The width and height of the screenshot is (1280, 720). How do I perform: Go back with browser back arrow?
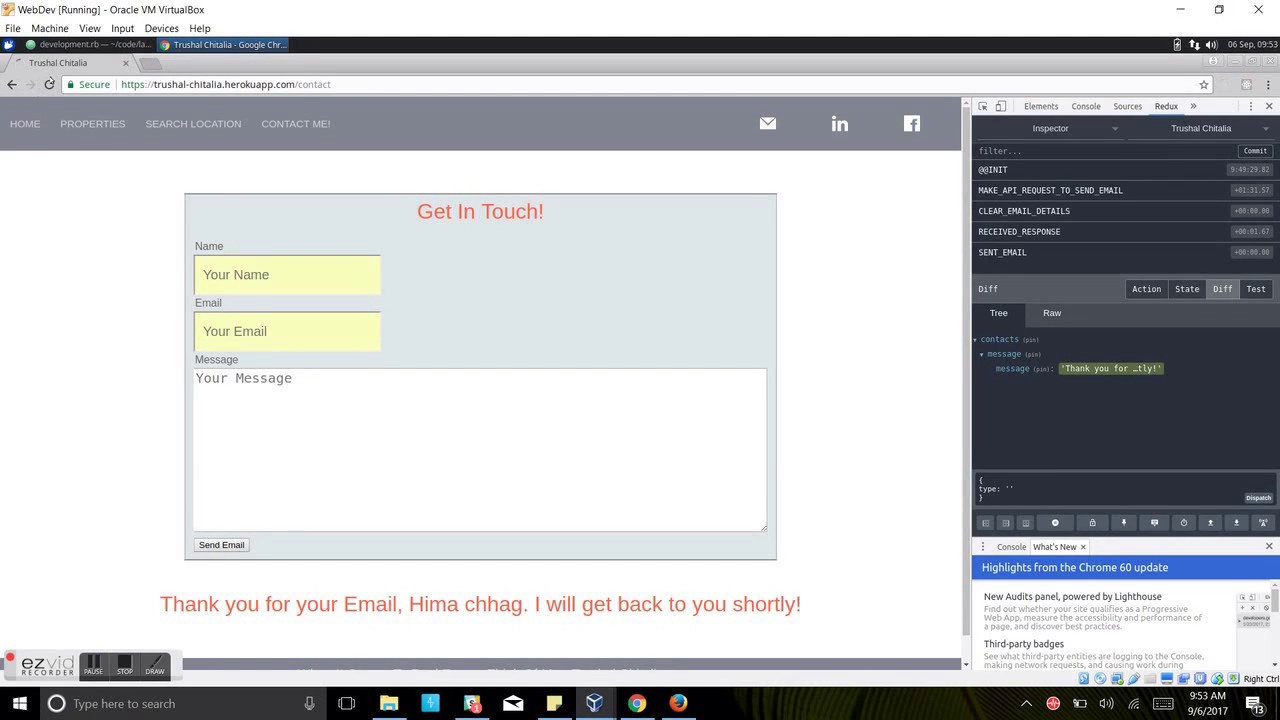point(11,84)
